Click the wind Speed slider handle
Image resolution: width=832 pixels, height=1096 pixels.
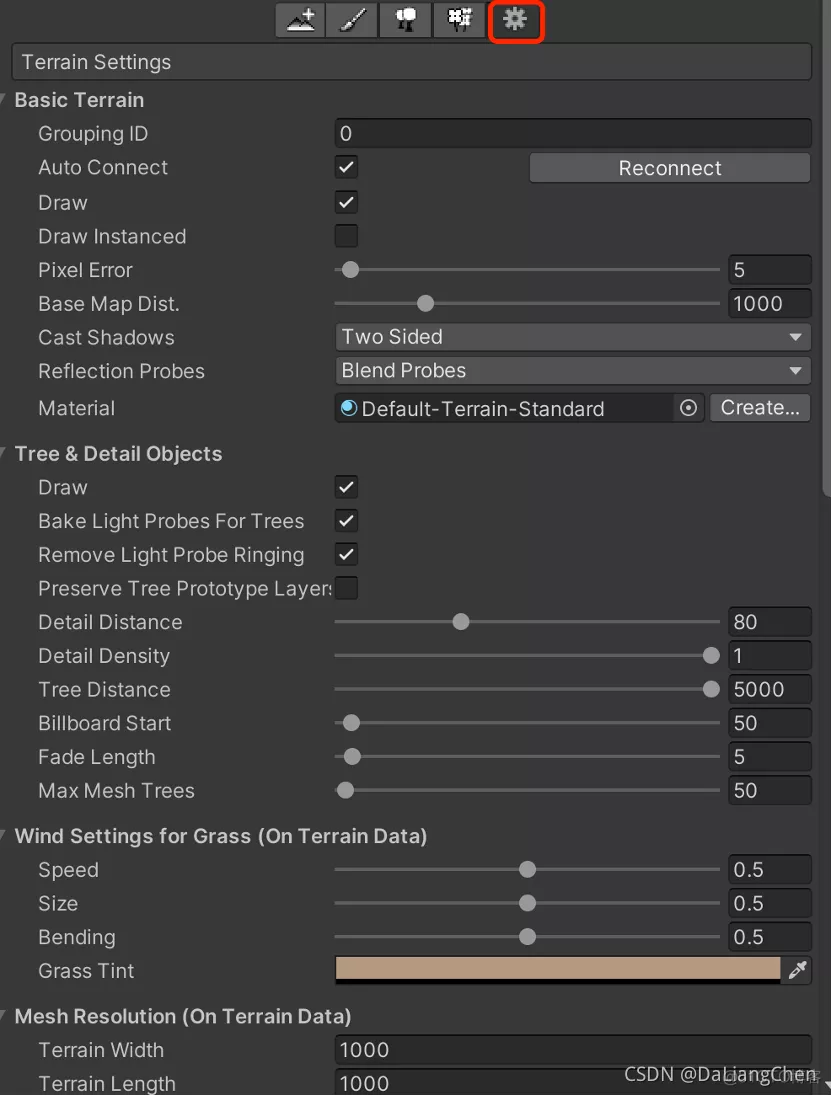click(528, 870)
